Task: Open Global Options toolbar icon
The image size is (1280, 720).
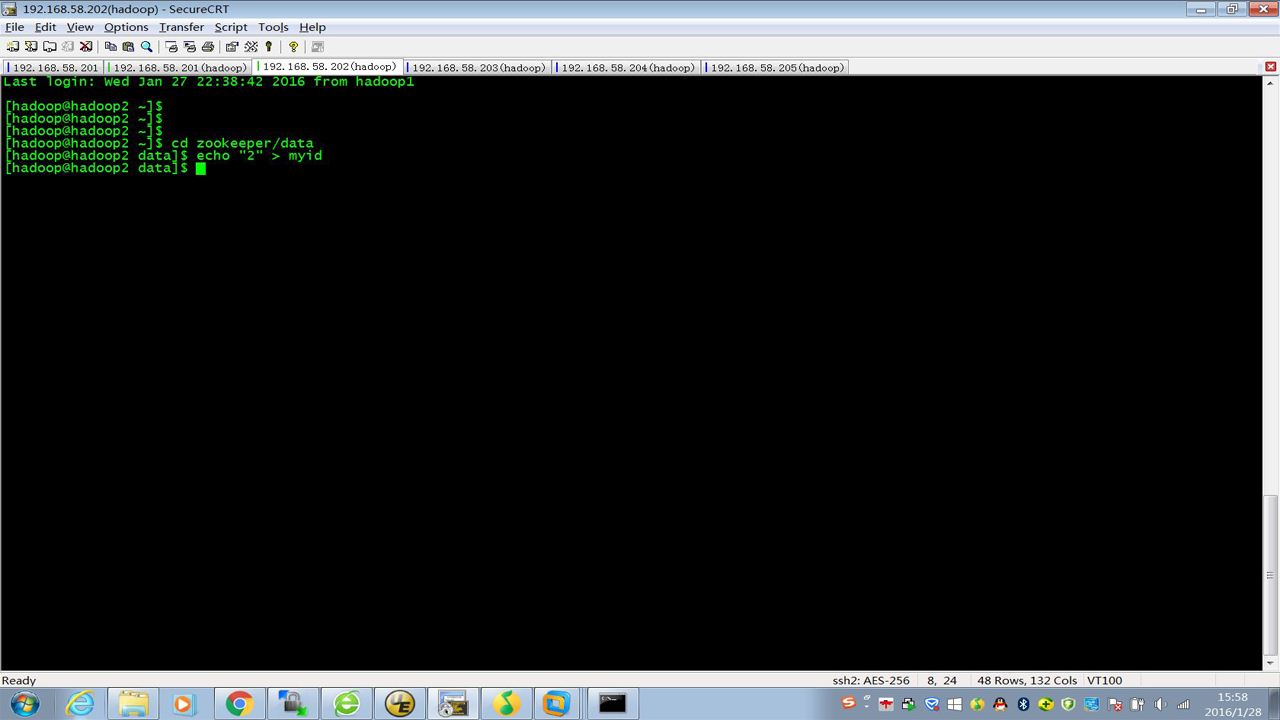Action: [250, 46]
